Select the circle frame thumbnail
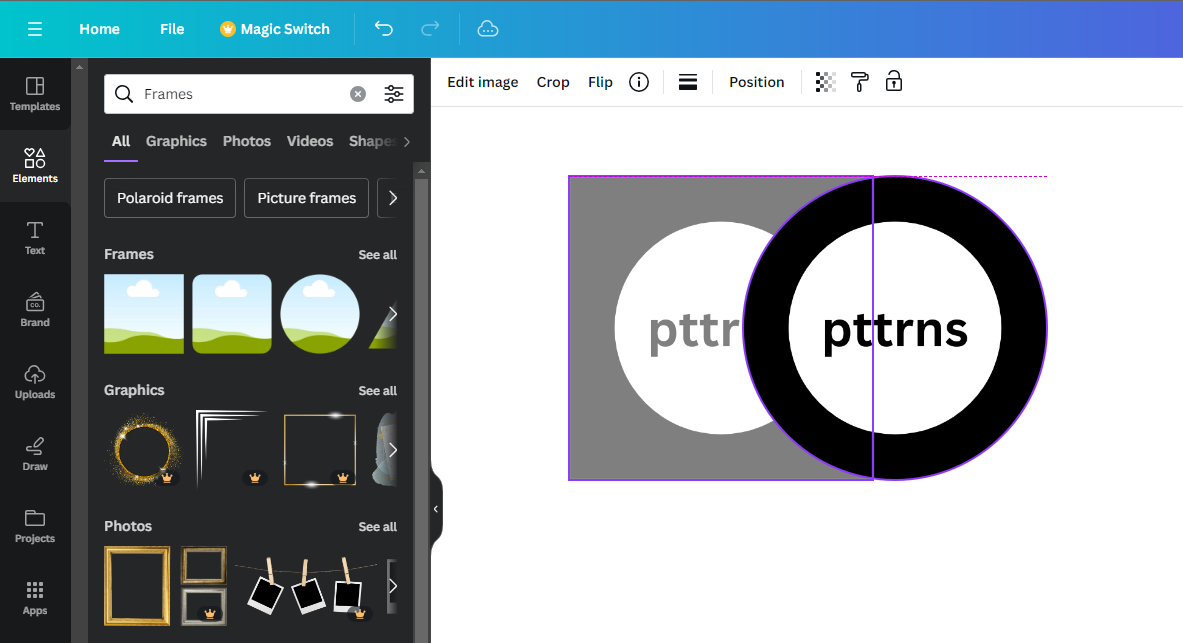The width and height of the screenshot is (1183, 643). 320,314
